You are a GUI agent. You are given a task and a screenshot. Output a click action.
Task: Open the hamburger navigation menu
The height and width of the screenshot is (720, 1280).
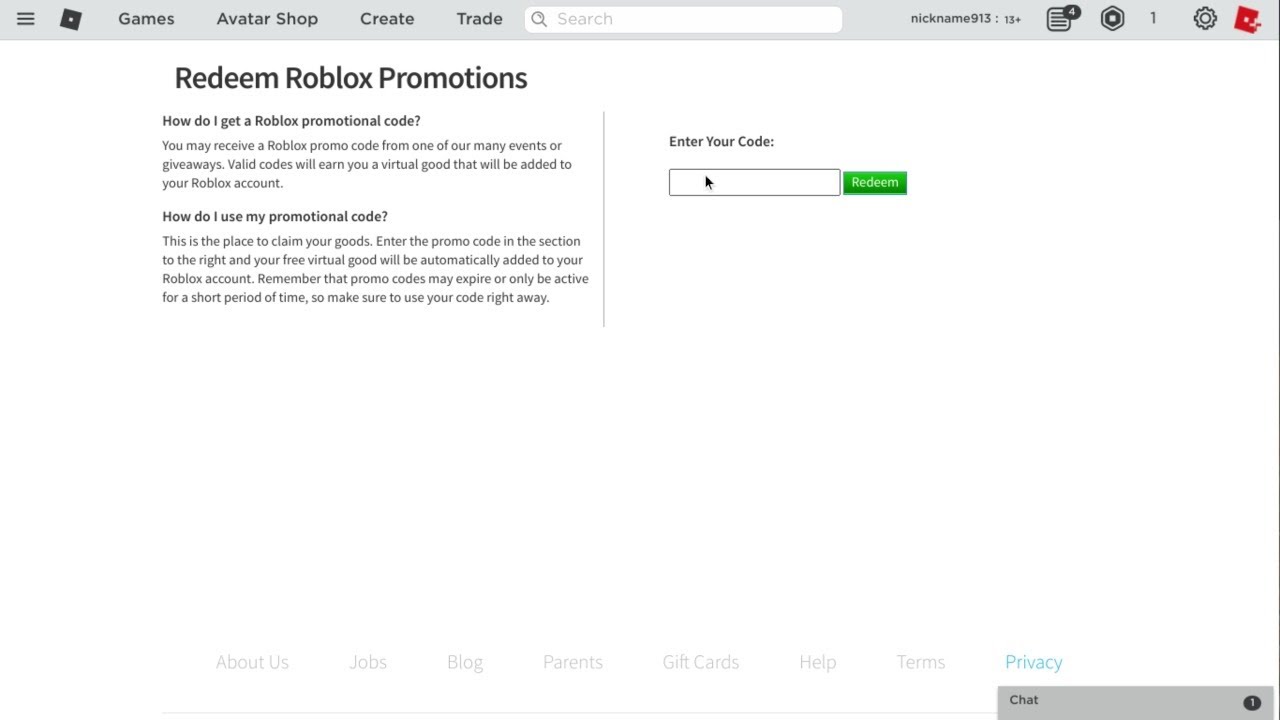click(x=26, y=19)
